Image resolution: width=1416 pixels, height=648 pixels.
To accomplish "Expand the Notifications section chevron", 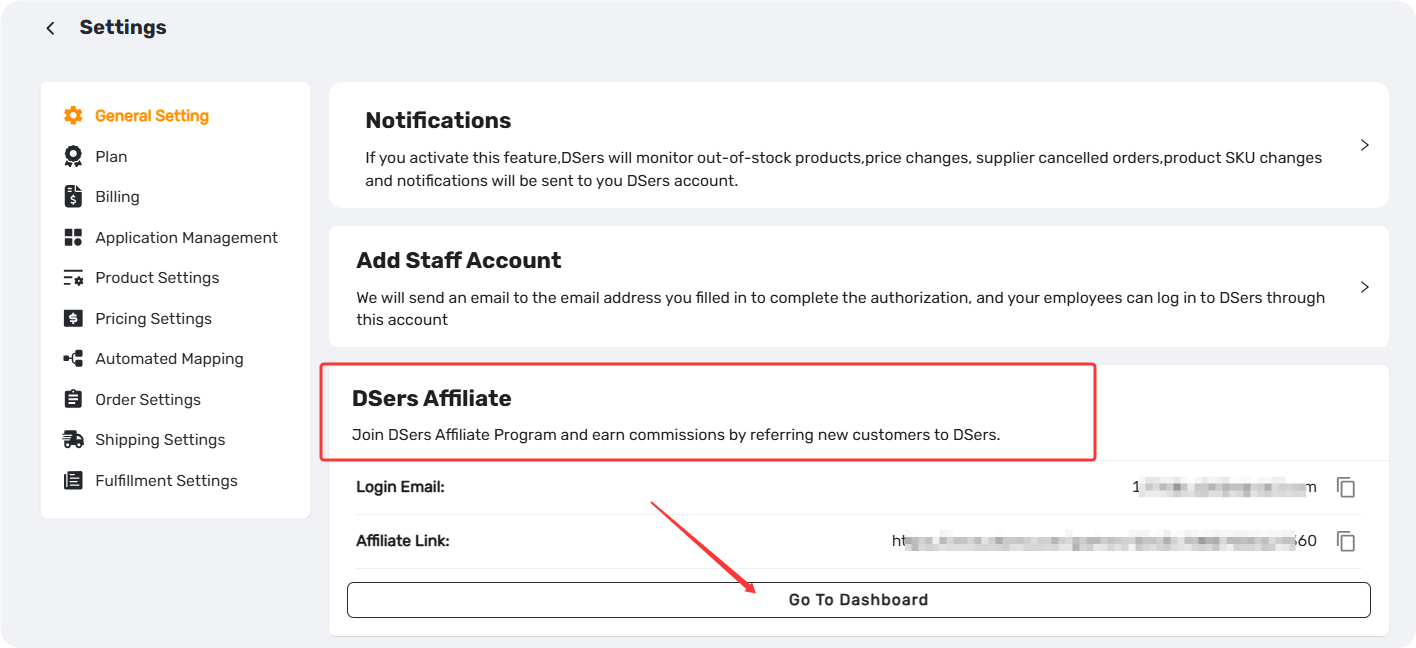I will (x=1364, y=145).
